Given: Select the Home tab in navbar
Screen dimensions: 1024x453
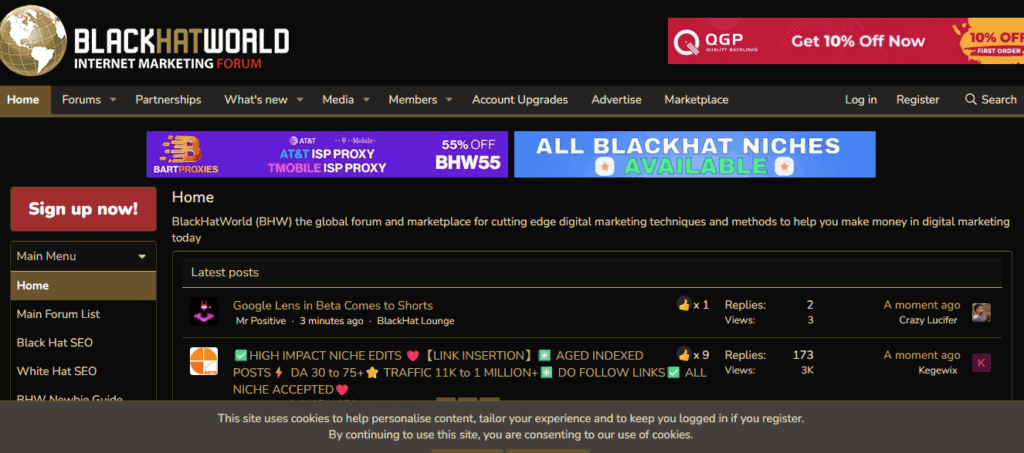Looking at the screenshot, I should (24, 100).
